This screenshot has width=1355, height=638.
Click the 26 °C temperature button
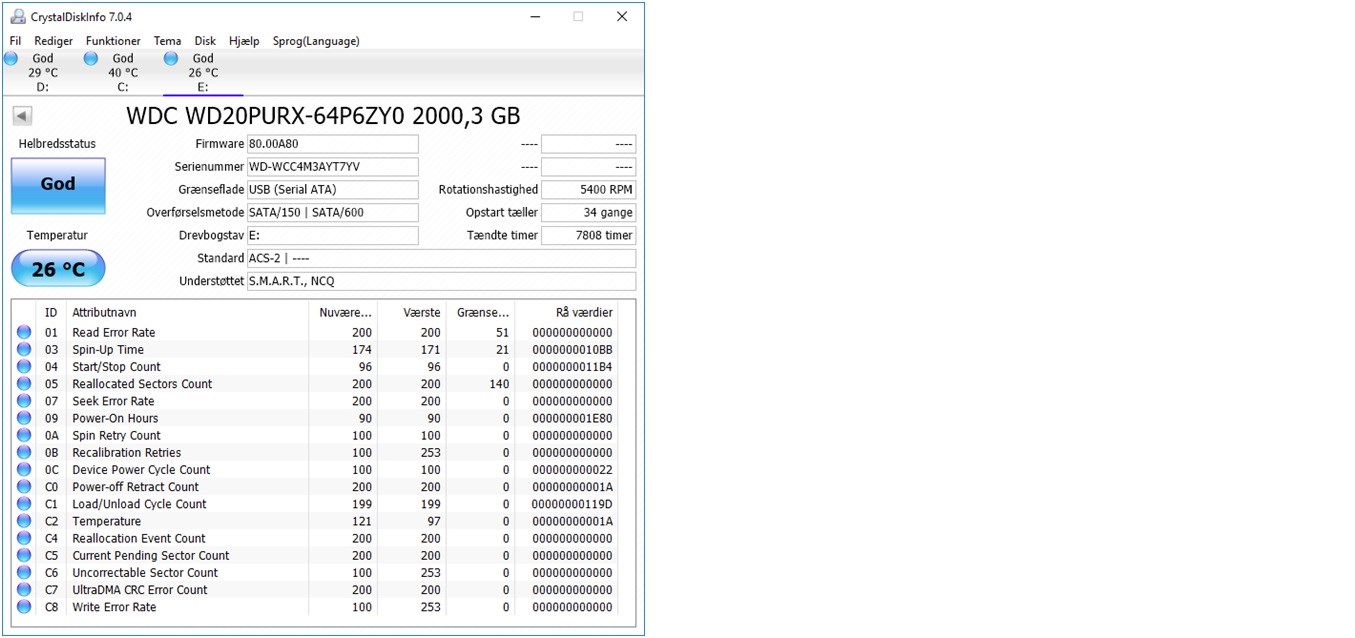pos(58,269)
